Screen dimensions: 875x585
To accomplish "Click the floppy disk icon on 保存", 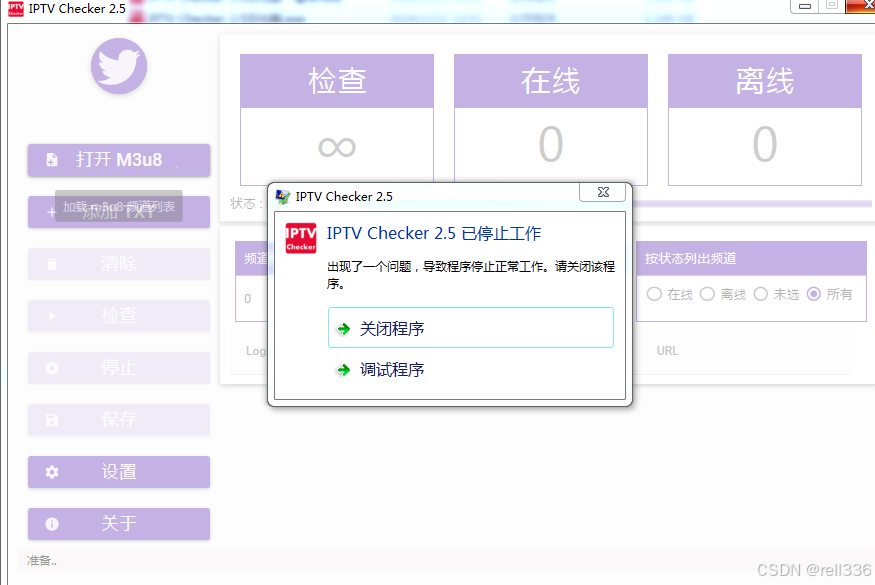I will pos(52,420).
